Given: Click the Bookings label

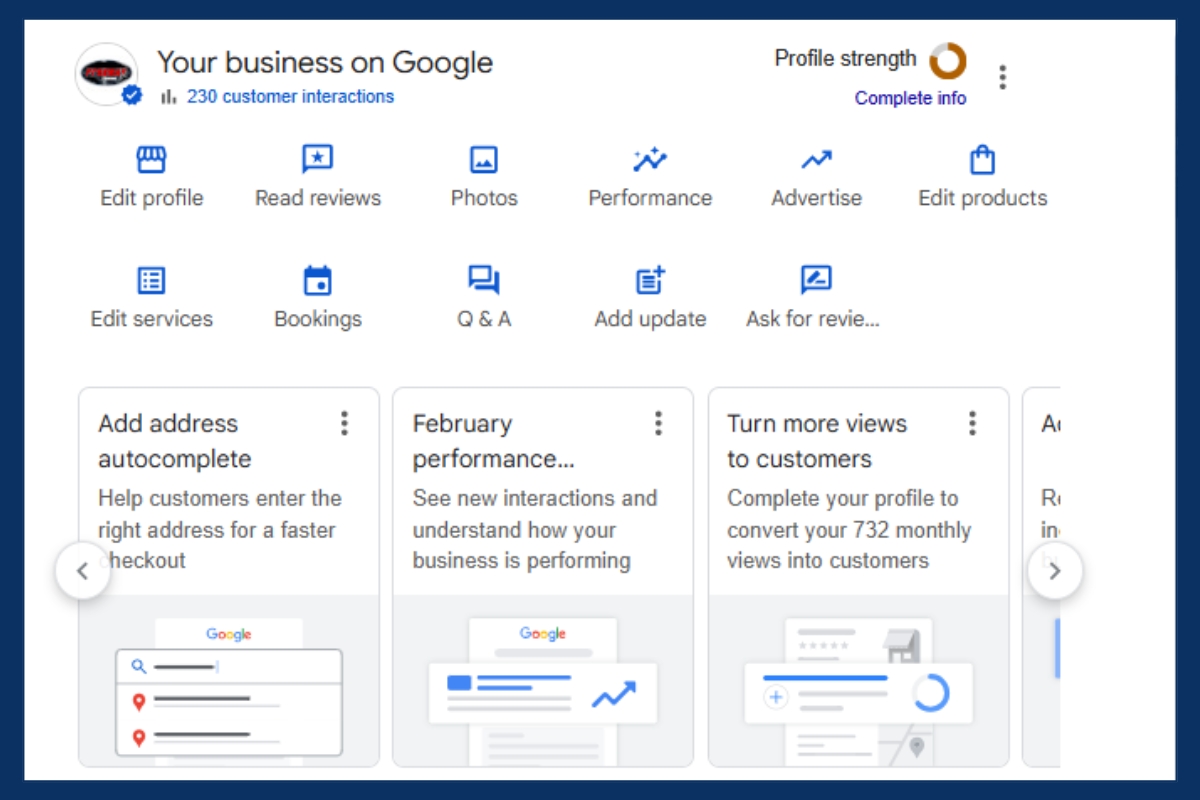Looking at the screenshot, I should click(x=318, y=319).
